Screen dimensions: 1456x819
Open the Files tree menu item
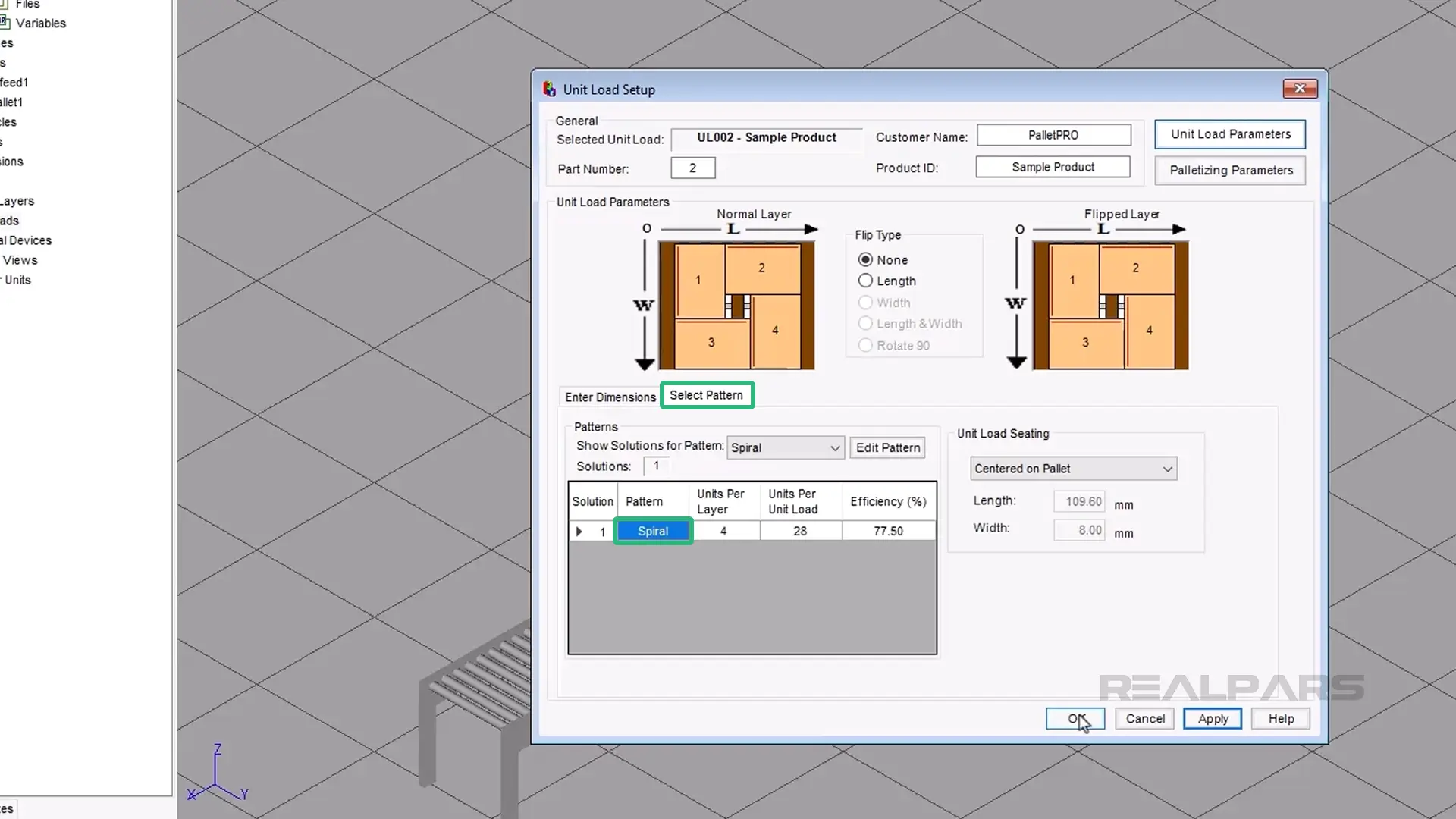(28, 4)
